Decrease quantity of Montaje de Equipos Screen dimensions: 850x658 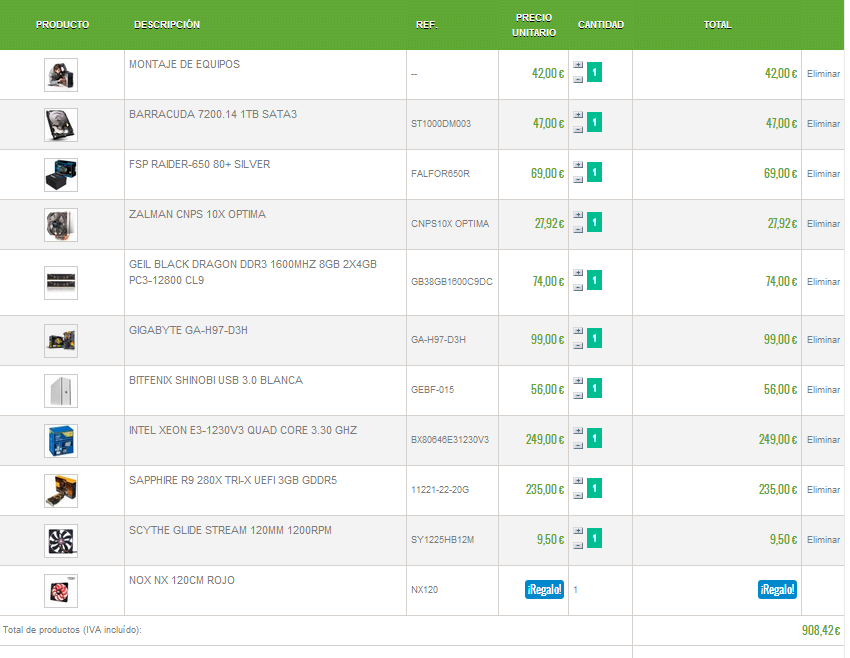578,80
